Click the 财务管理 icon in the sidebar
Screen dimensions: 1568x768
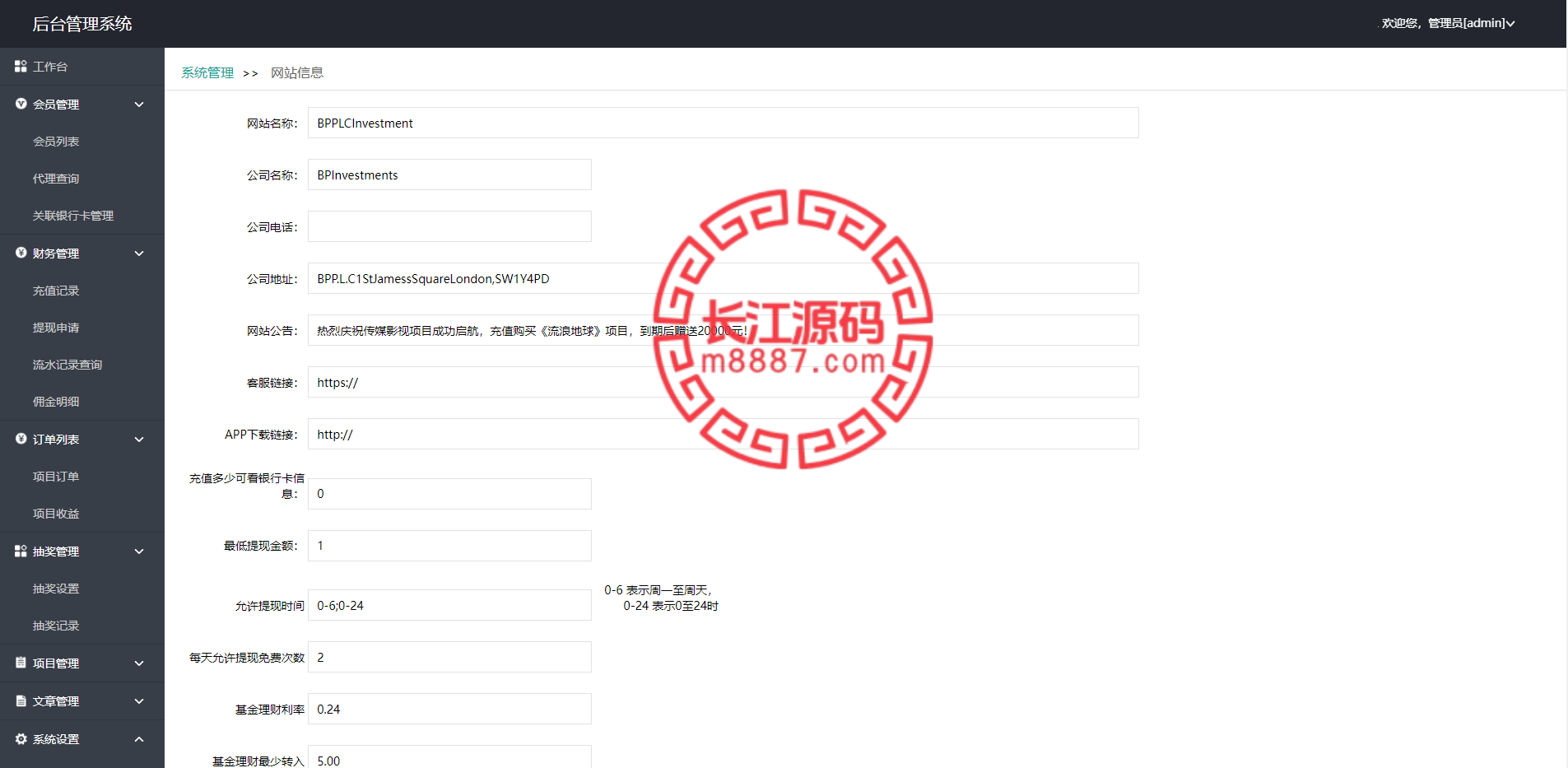pyautogui.click(x=21, y=253)
